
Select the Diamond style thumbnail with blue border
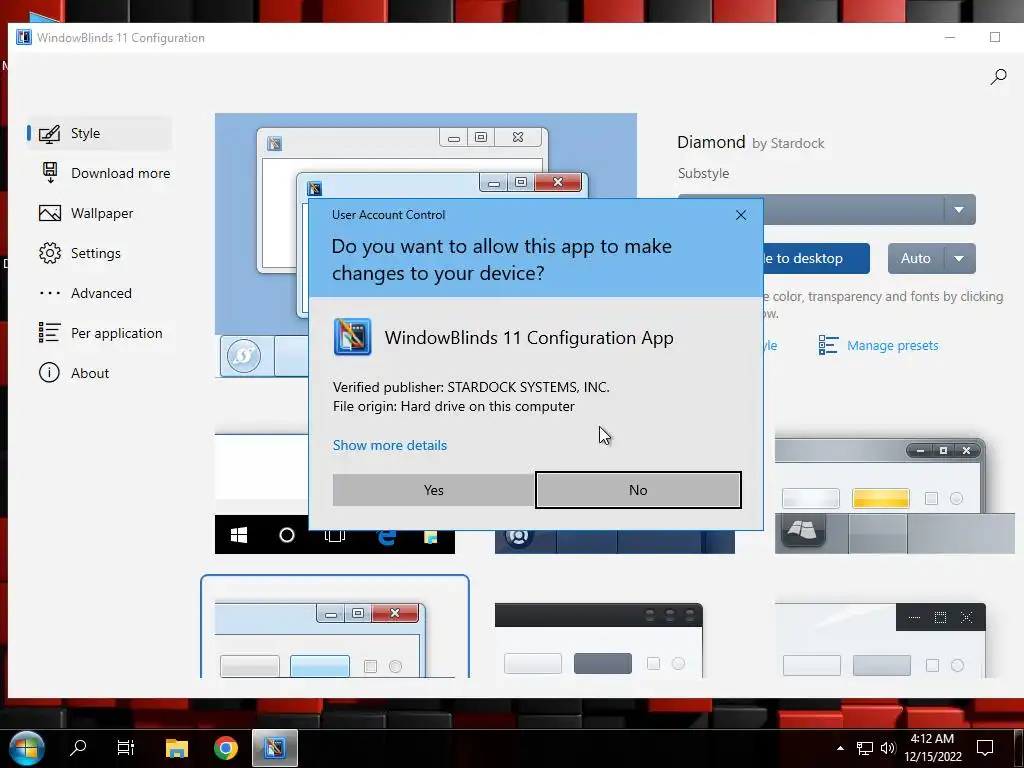point(334,626)
